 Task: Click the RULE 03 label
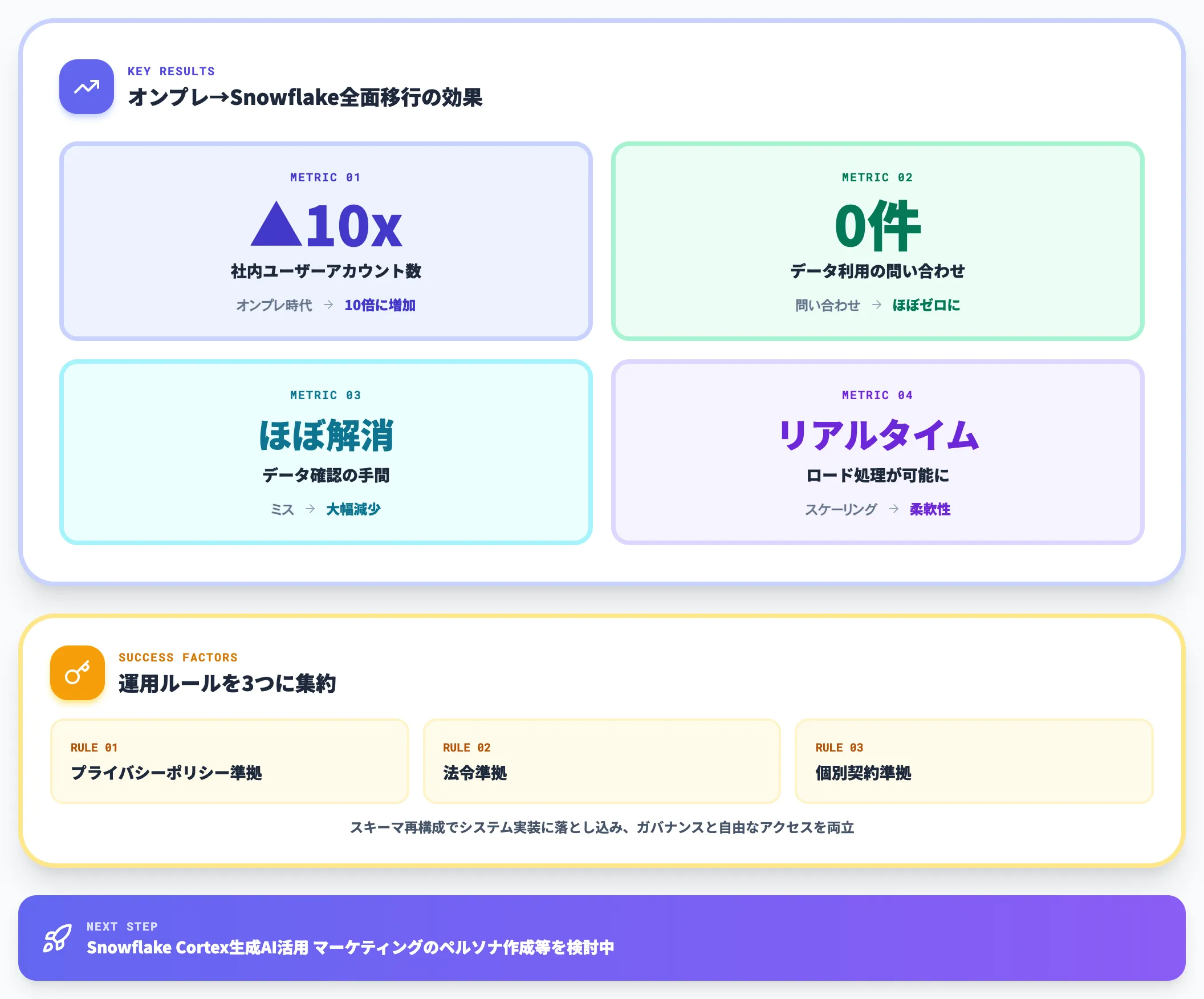[x=839, y=747]
